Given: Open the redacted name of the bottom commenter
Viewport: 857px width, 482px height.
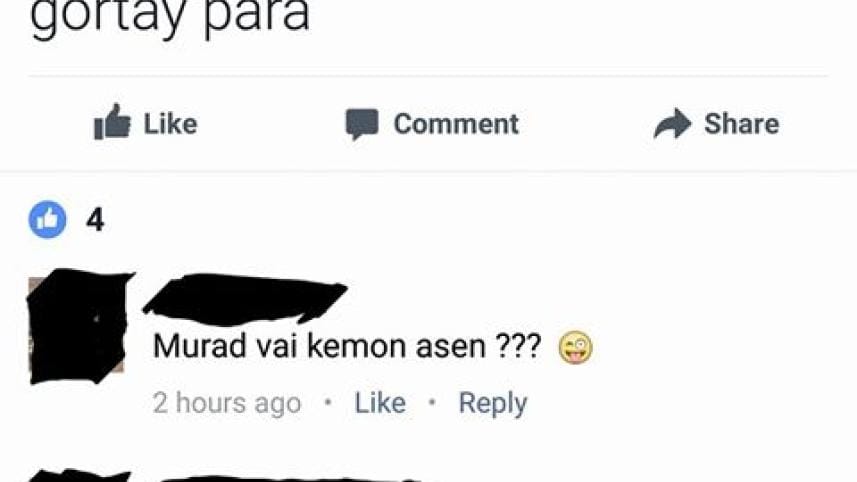Looking at the screenshot, I should pos(290,479).
